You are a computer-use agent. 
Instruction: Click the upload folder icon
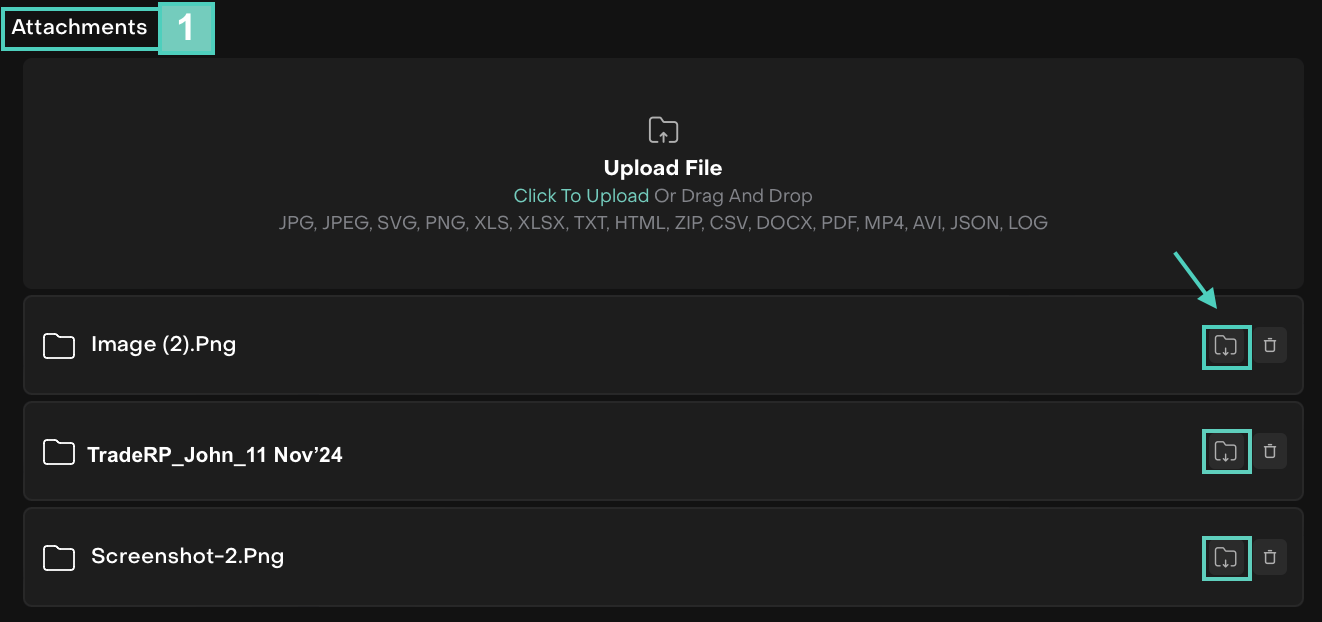tap(663, 130)
